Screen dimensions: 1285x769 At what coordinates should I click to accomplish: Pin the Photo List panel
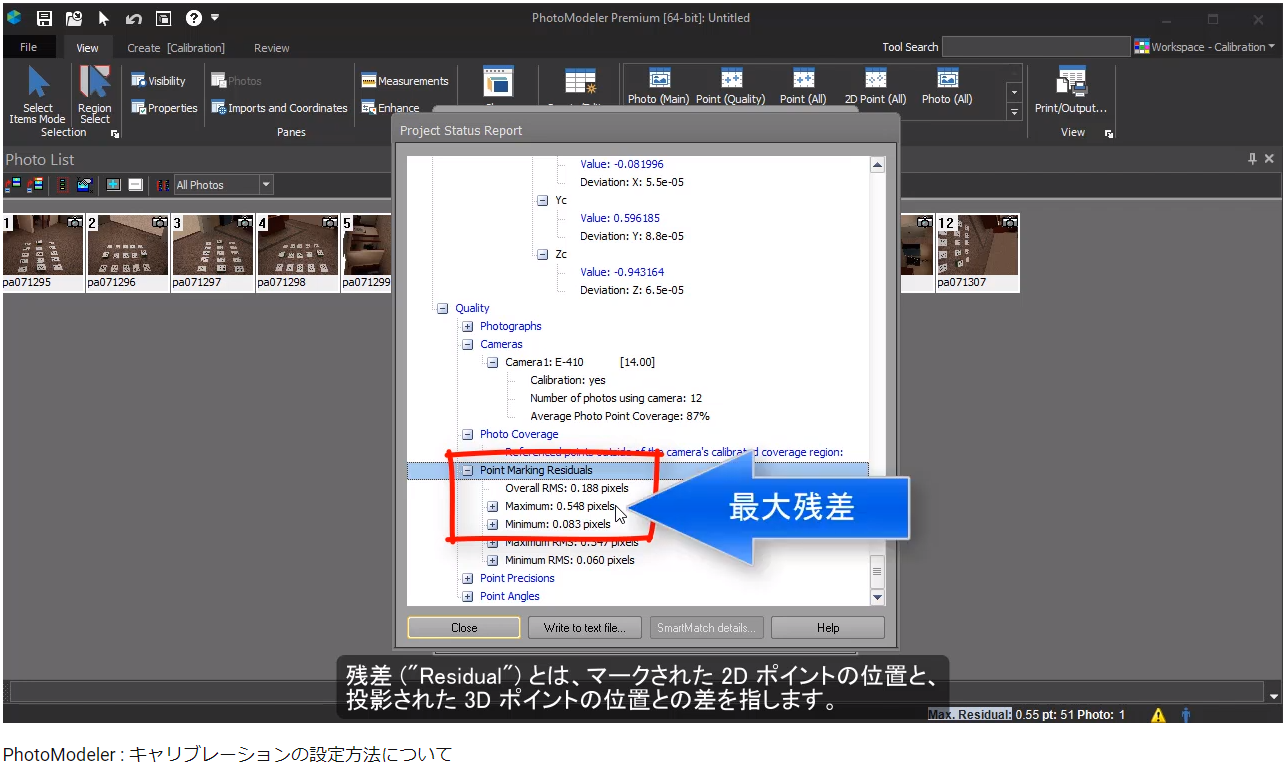[1252, 159]
